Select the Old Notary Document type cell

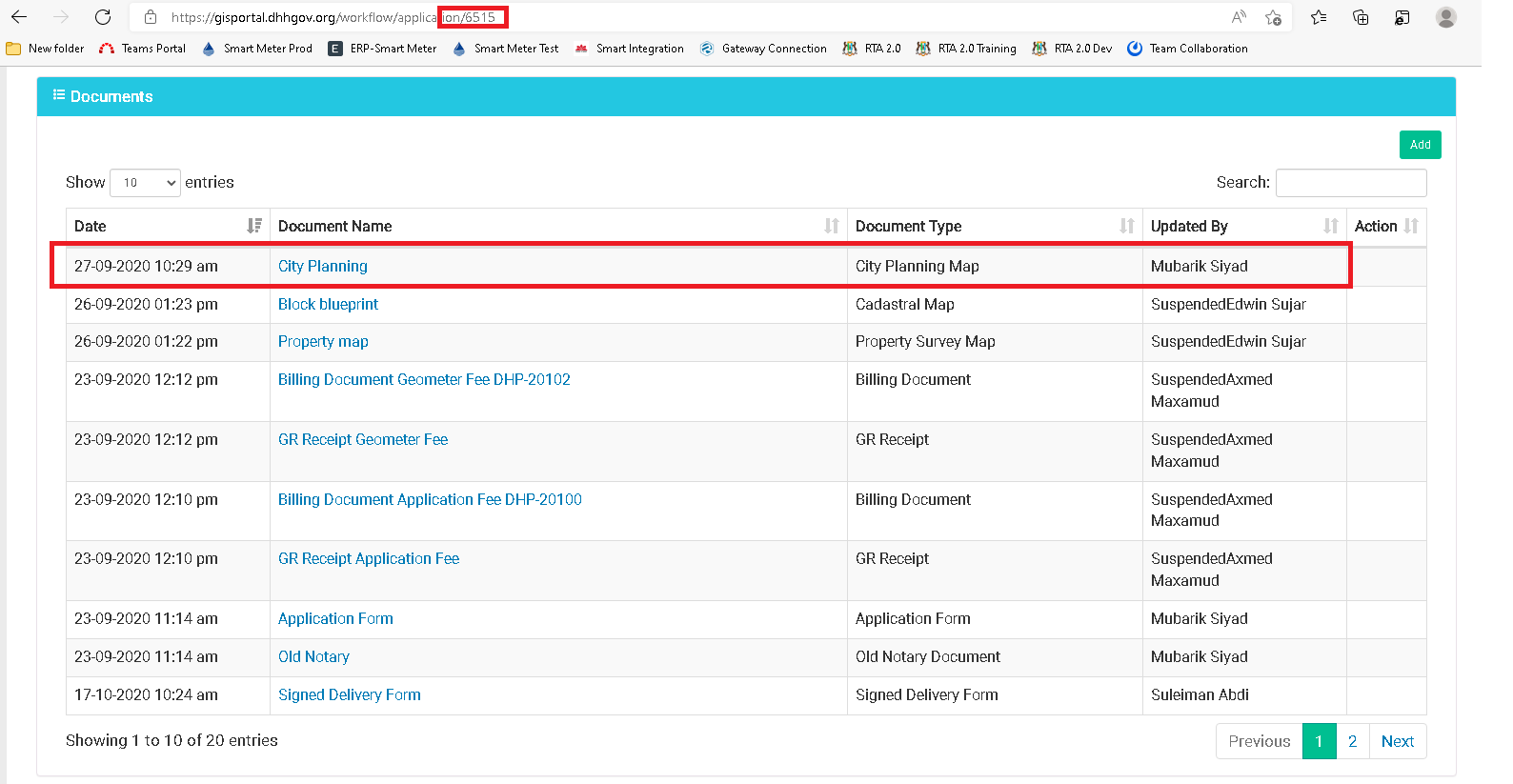coord(995,657)
